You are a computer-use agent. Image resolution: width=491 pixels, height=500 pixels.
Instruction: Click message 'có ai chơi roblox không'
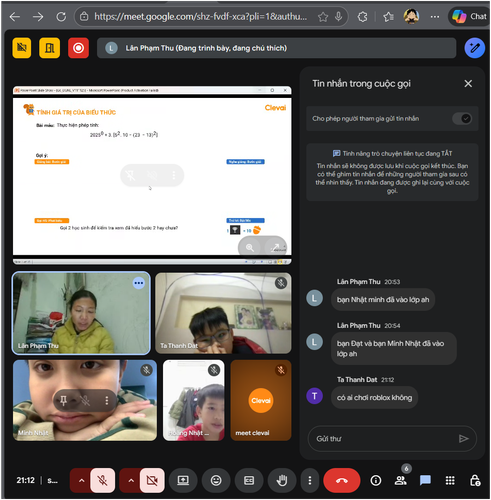click(374, 397)
